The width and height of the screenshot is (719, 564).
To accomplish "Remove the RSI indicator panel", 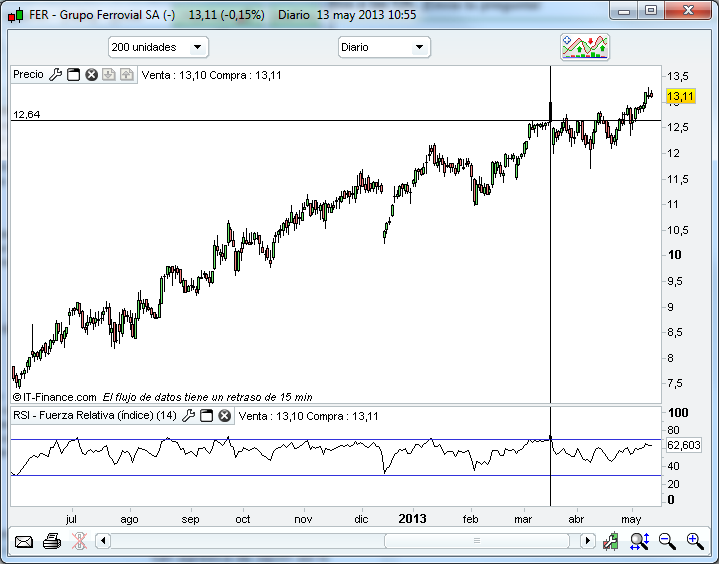I will click(224, 415).
